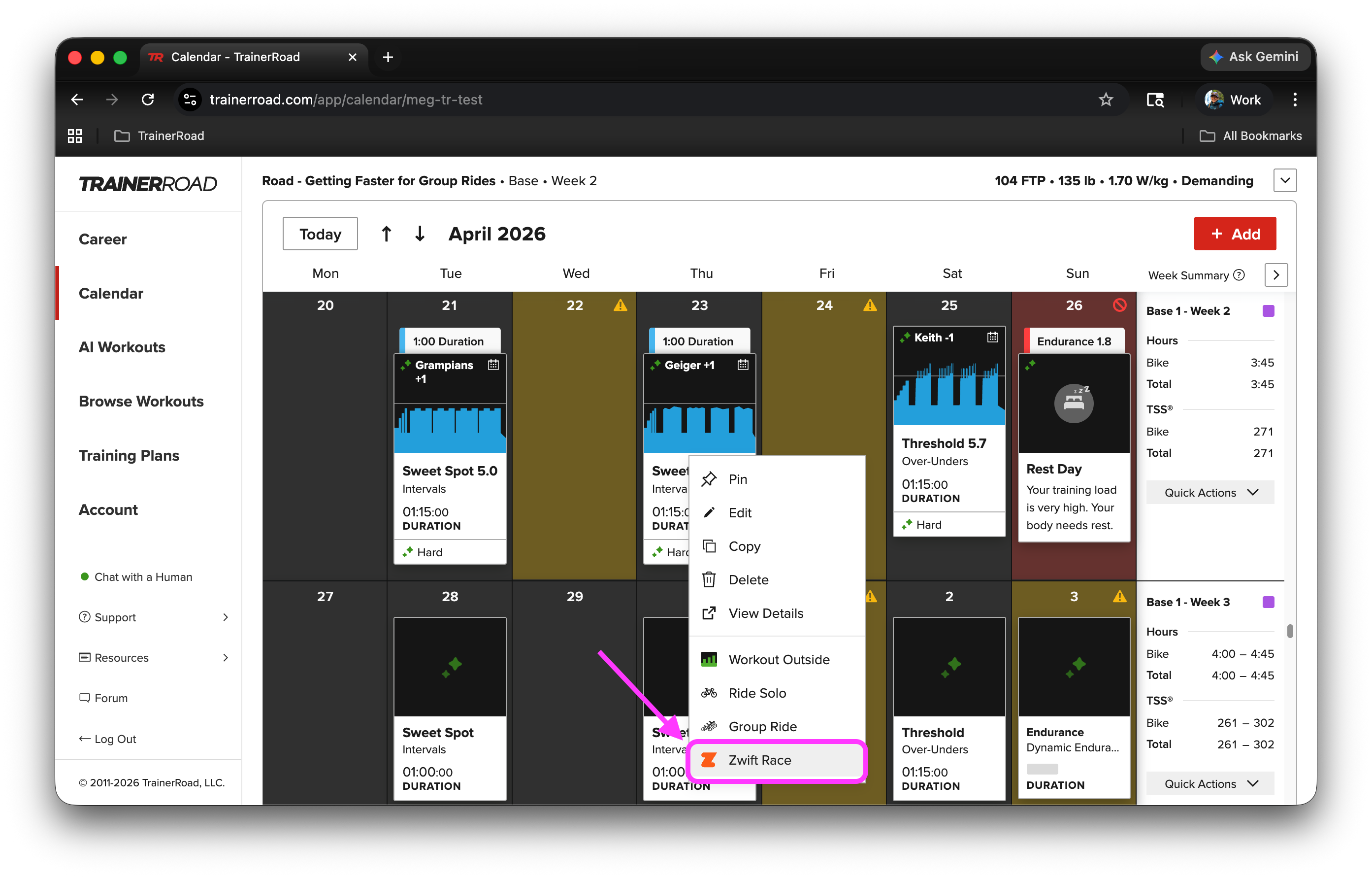Open Chrome three-dot menu

[1295, 100]
